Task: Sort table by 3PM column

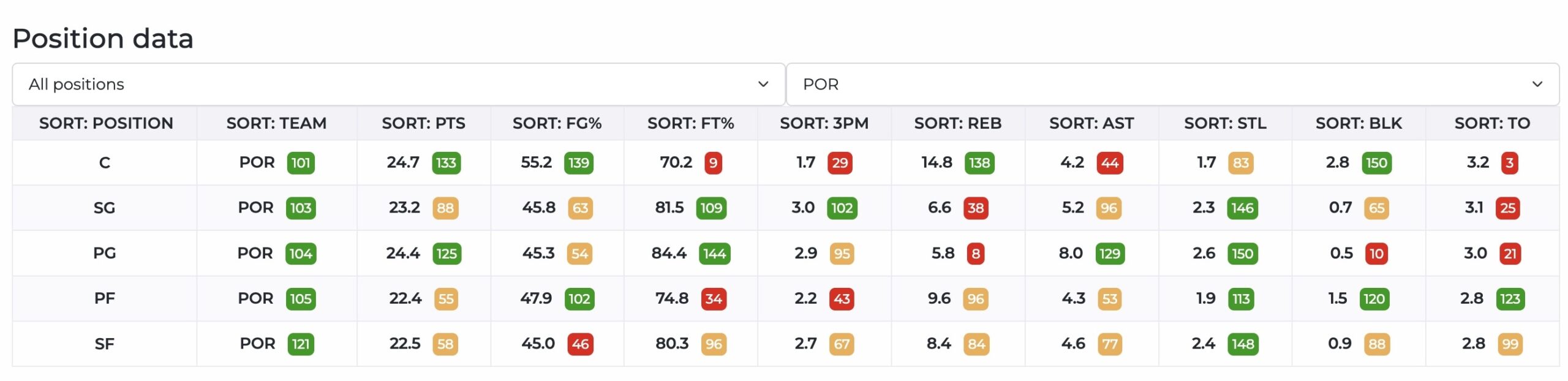Action: (824, 123)
